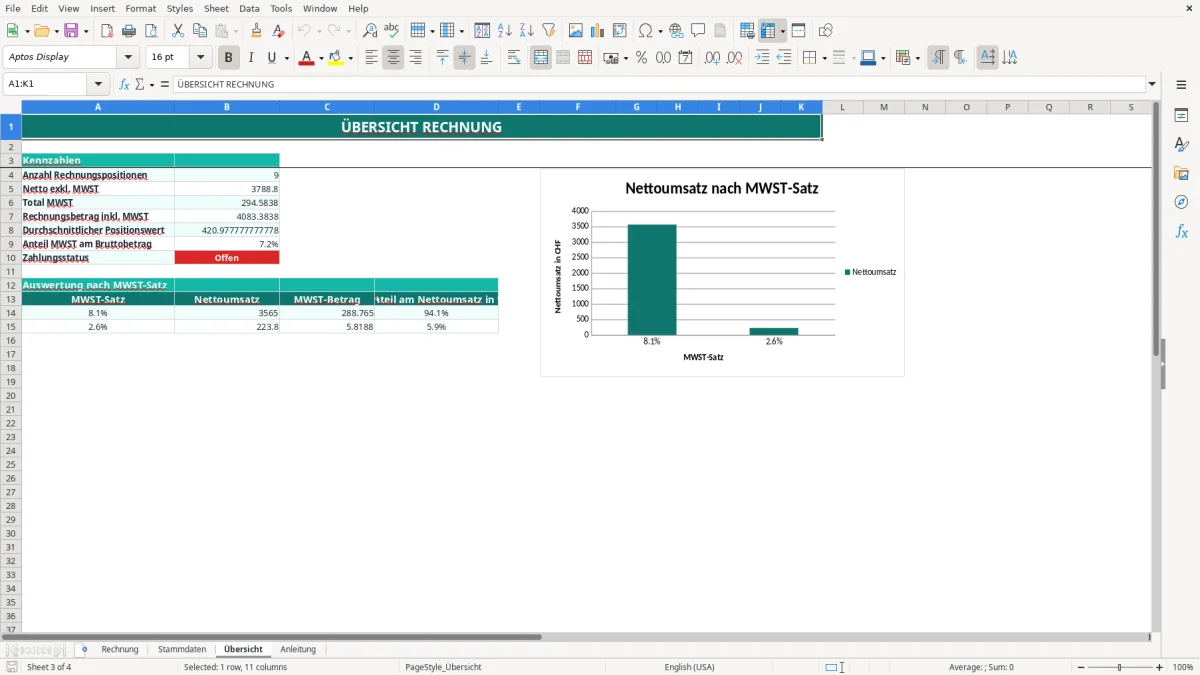Open the Sheet menu
This screenshot has height=675, width=1200.
point(216,8)
